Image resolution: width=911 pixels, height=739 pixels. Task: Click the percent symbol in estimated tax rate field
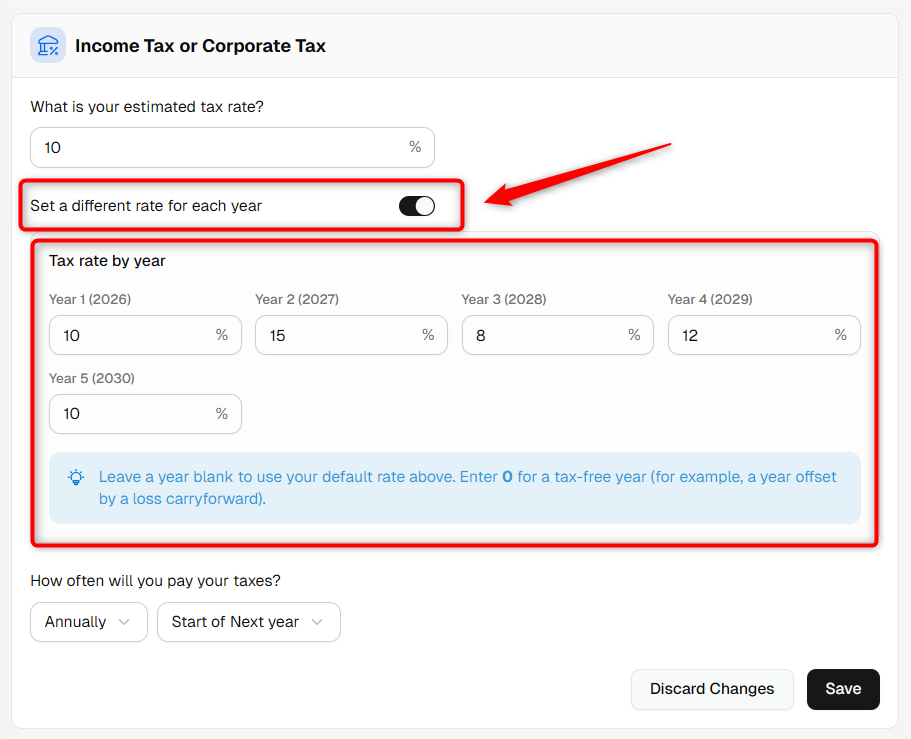click(x=415, y=146)
